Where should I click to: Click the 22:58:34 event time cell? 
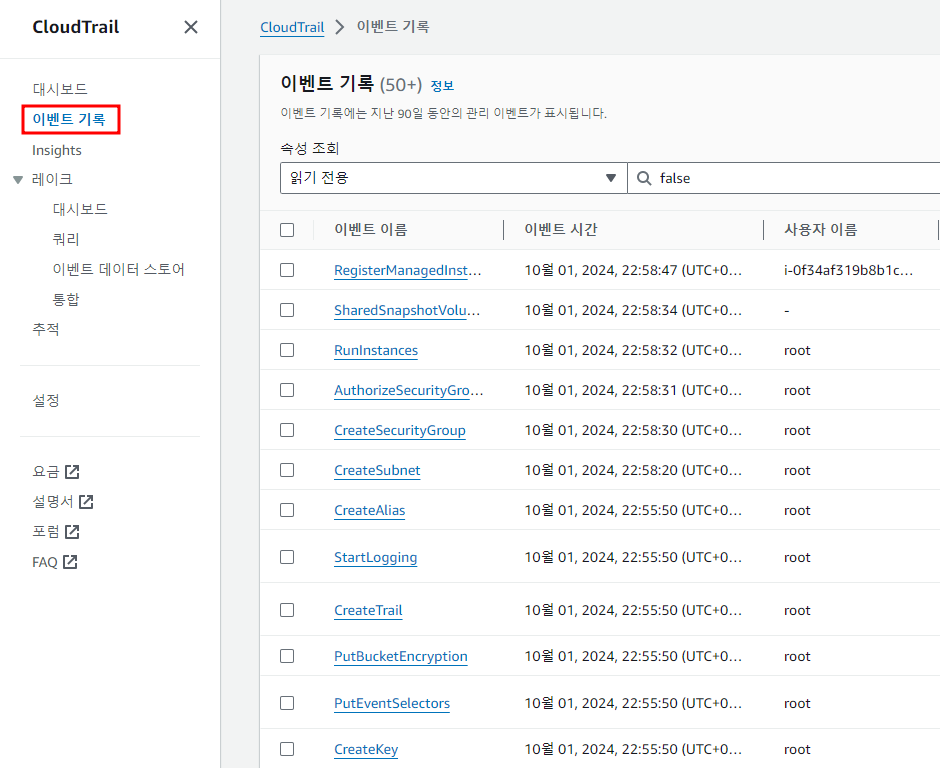[633, 311]
